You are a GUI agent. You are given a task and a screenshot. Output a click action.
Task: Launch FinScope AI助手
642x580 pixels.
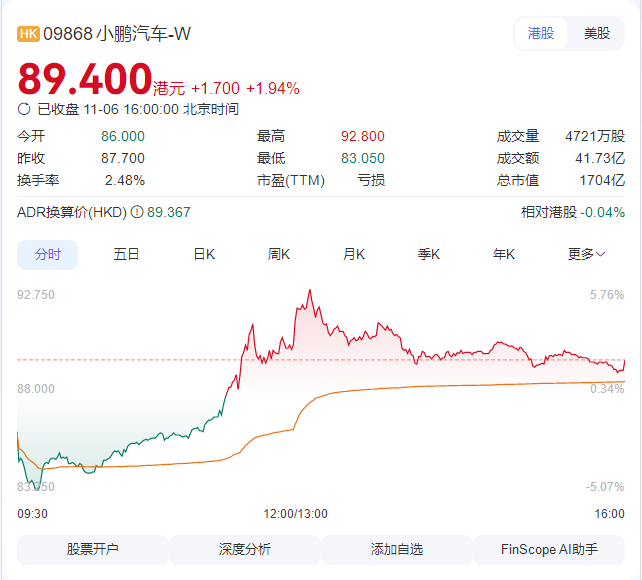pyautogui.click(x=549, y=549)
